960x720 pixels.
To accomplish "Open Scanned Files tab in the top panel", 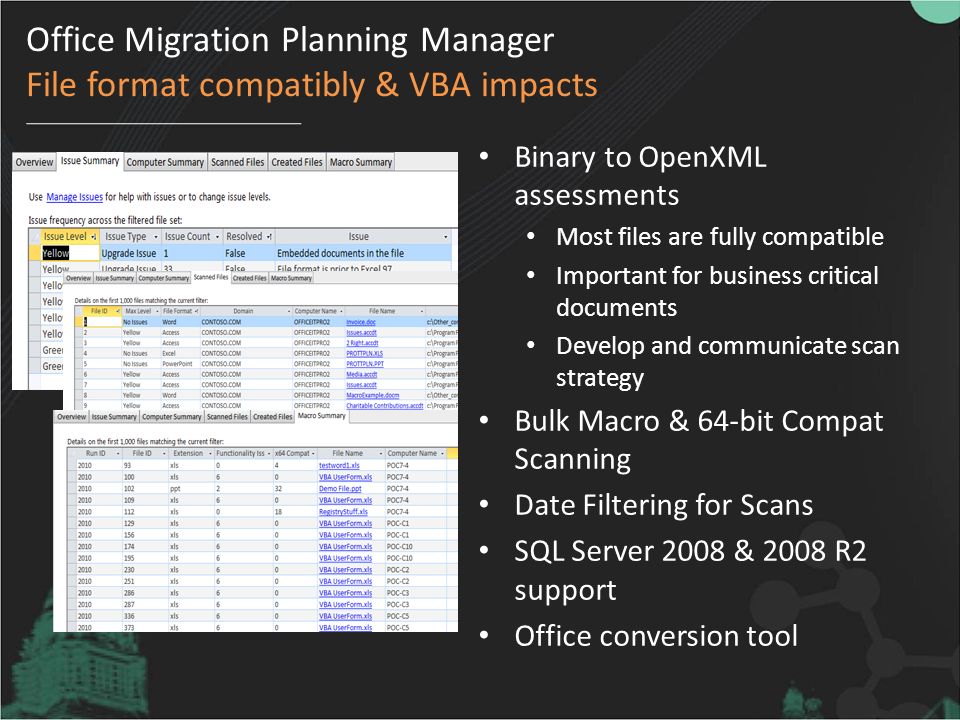I will [x=238, y=162].
